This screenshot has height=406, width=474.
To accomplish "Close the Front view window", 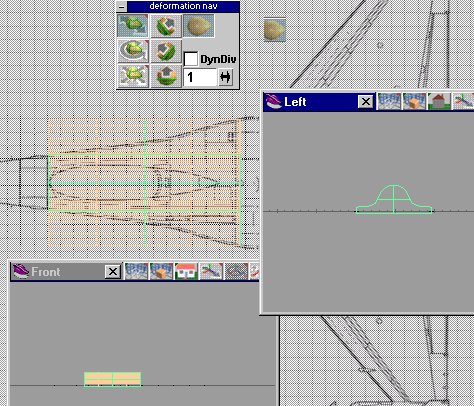I will [x=113, y=272].
